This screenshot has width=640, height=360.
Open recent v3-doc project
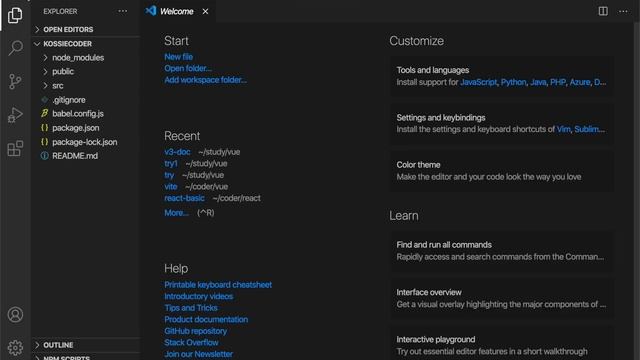tap(177, 152)
